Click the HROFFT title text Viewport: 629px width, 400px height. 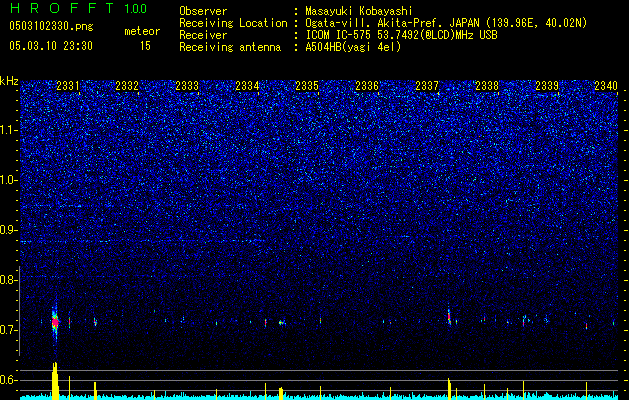pyautogui.click(x=63, y=8)
